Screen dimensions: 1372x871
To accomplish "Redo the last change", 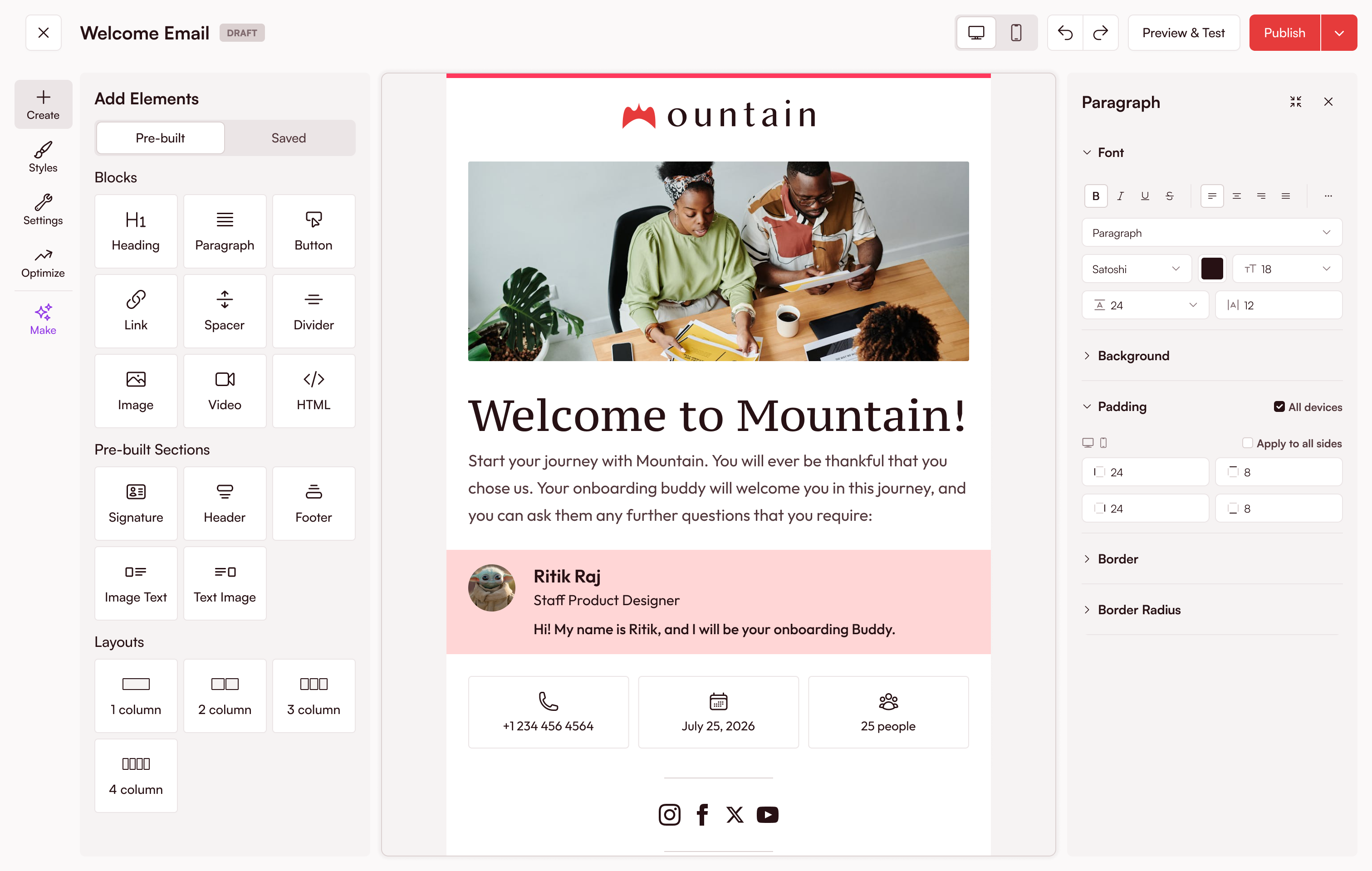I will click(x=1100, y=33).
